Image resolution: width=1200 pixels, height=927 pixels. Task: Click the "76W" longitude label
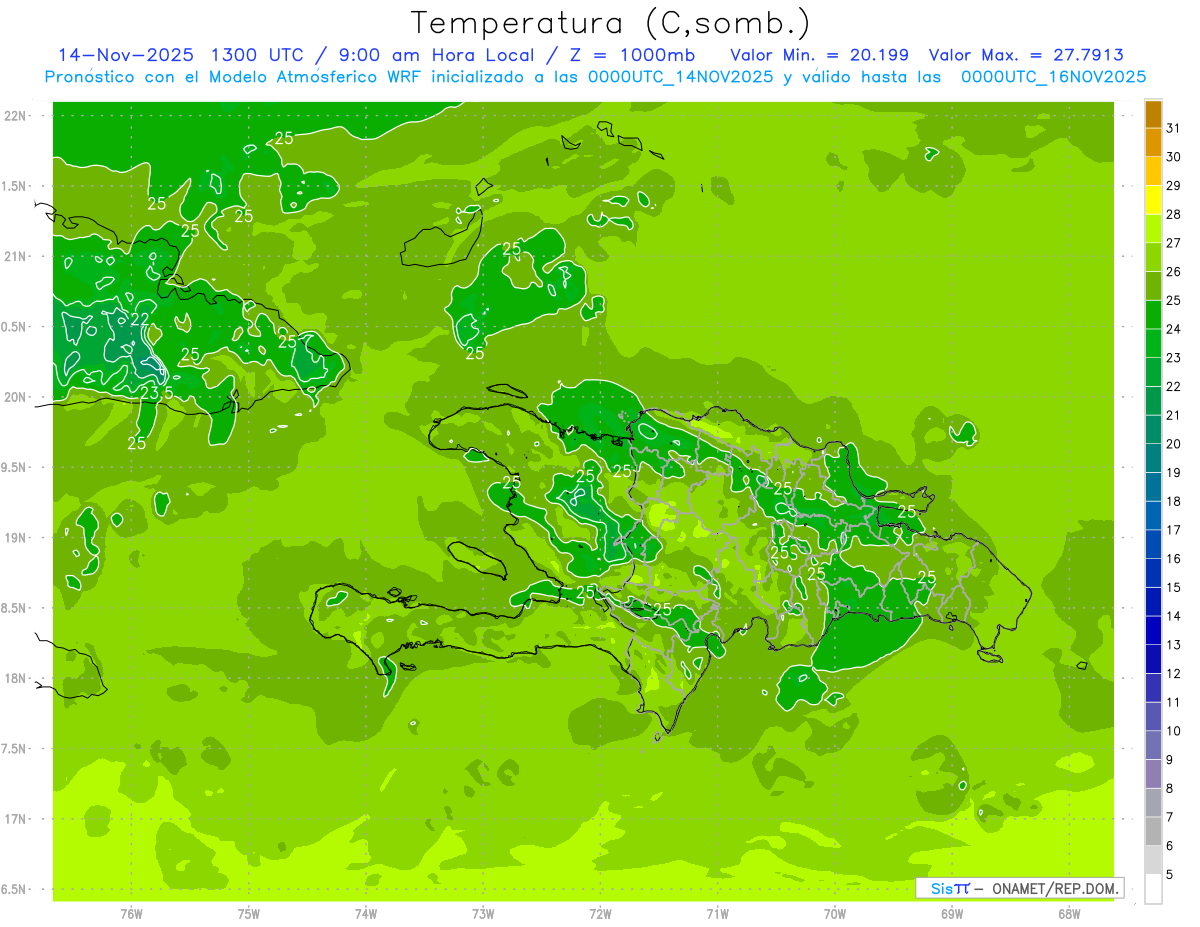click(131, 913)
